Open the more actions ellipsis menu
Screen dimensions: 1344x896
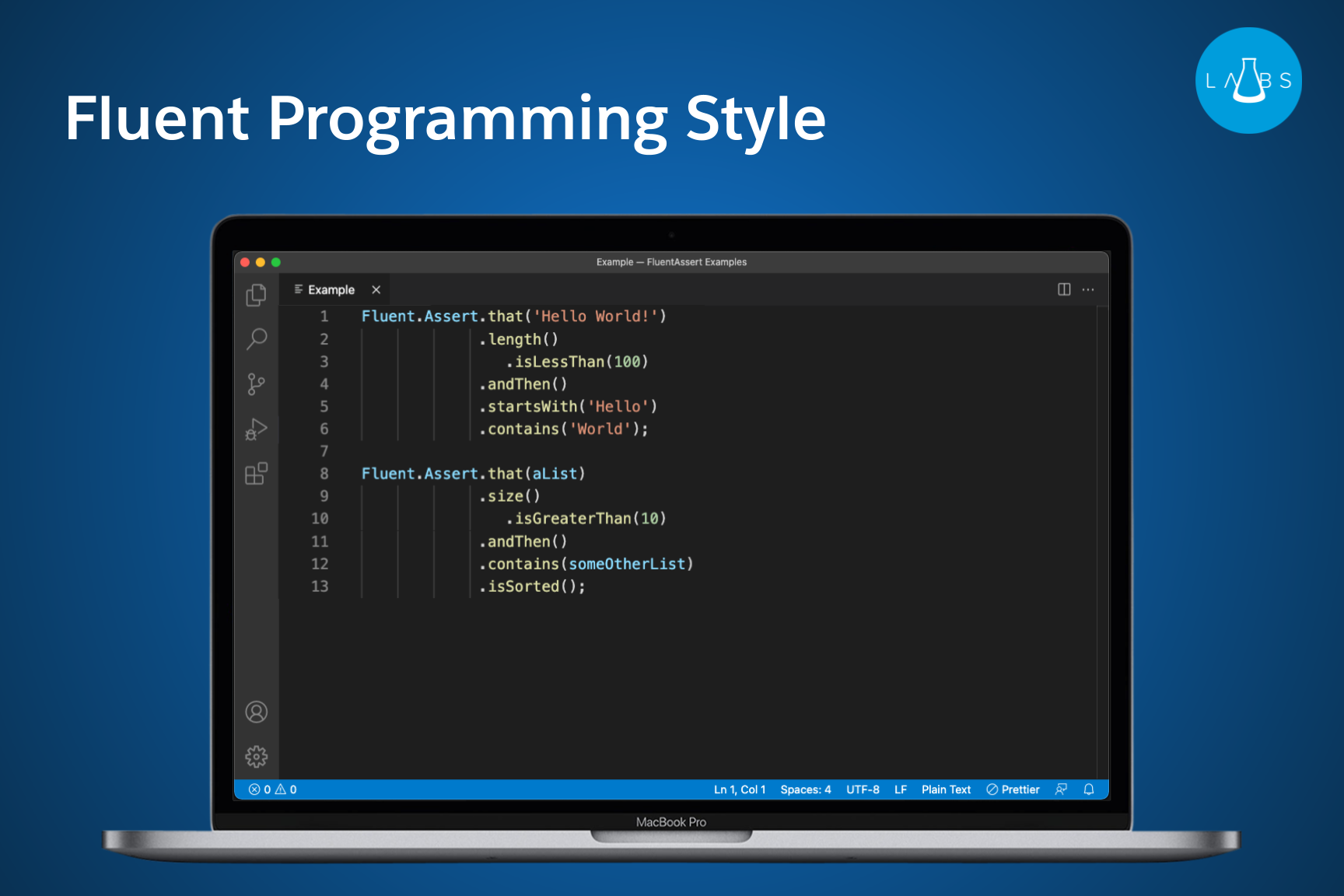pos(1088,289)
